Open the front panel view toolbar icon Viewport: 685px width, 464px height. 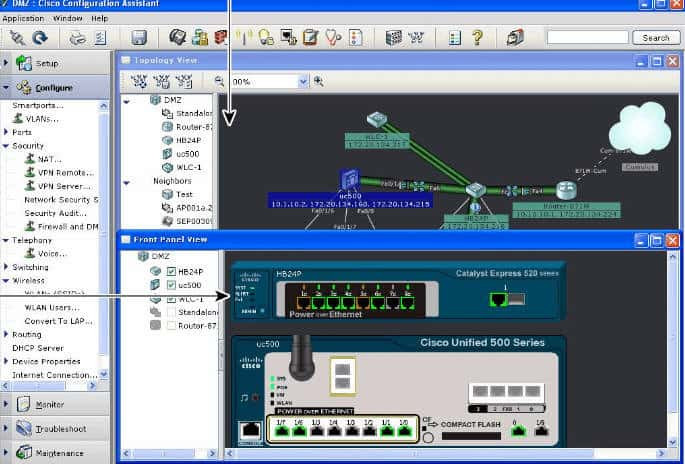pos(394,38)
